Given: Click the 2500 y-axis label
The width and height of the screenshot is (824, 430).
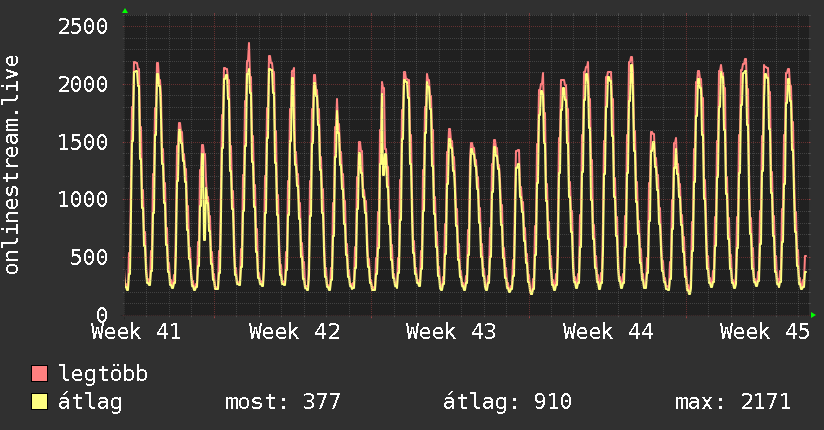Looking at the screenshot, I should pos(83,26).
